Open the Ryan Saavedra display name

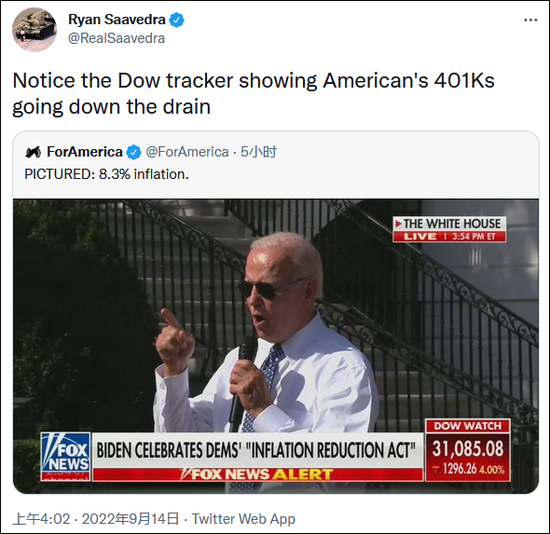117,19
